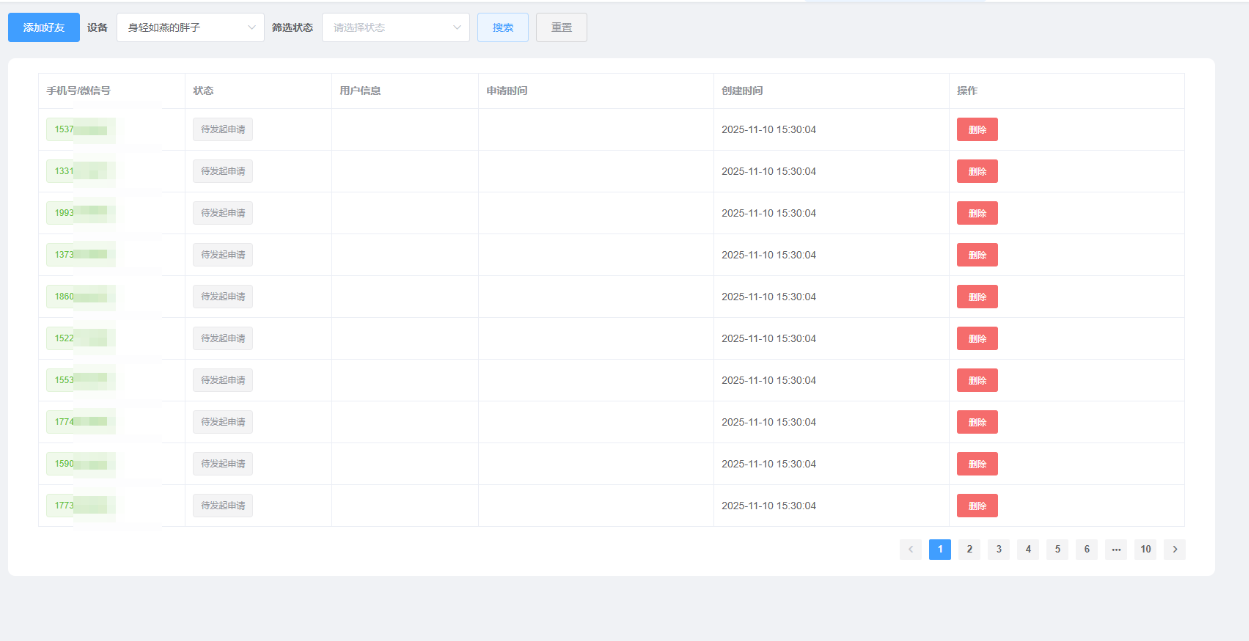Click the 待发起申请 tag in 1331 row
The width and height of the screenshot is (1249, 641).
223,171
